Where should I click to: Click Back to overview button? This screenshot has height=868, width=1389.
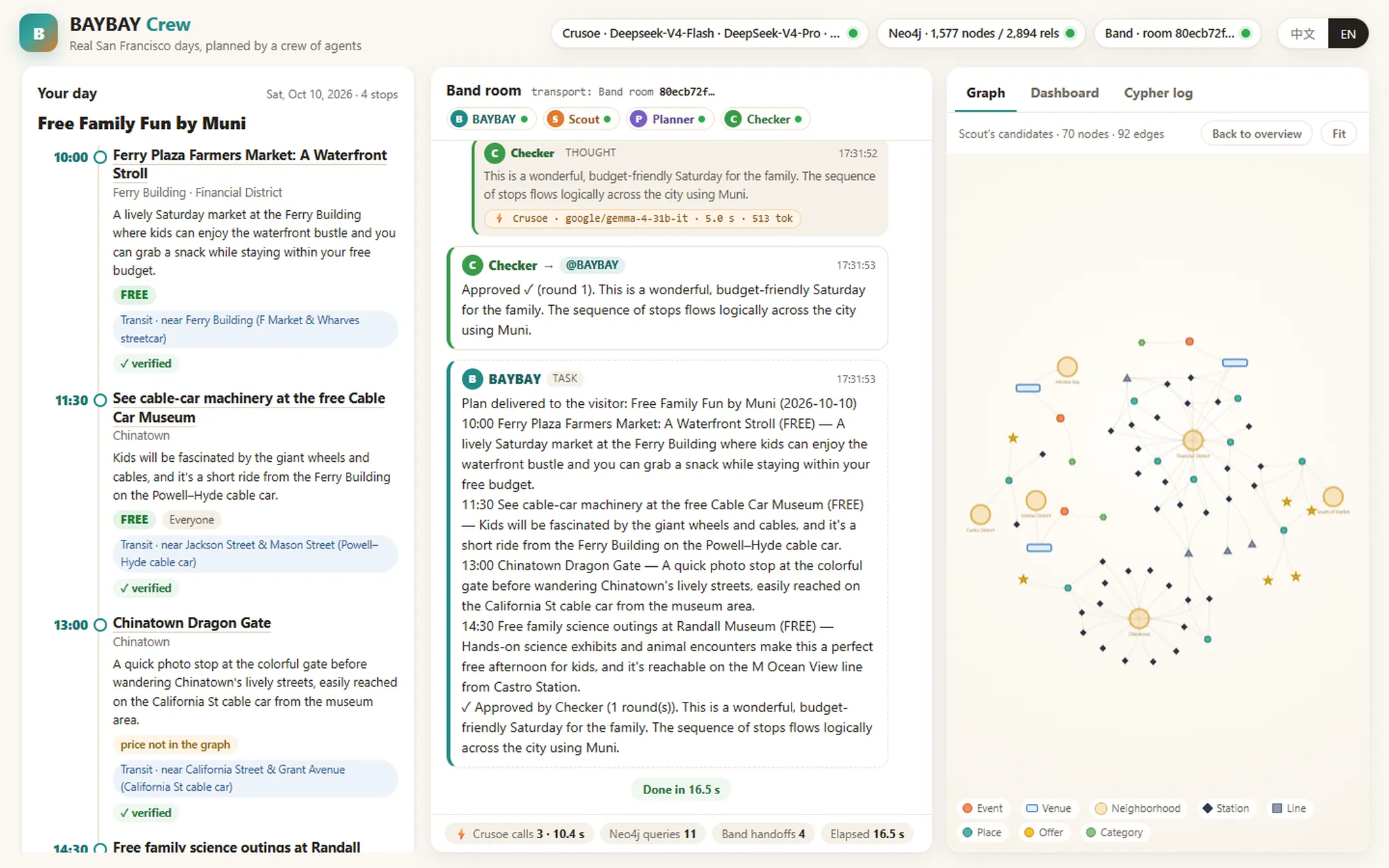coord(1256,134)
